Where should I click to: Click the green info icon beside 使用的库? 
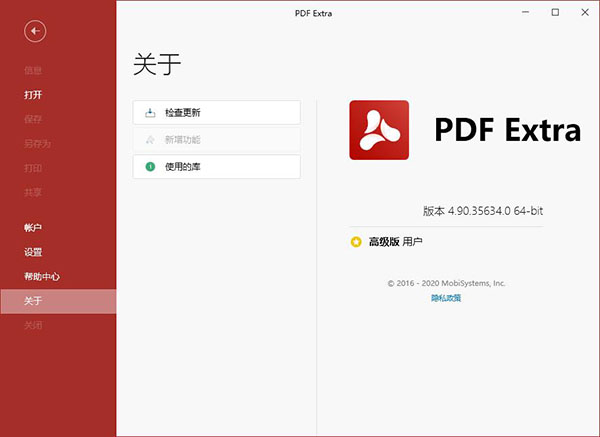pos(150,166)
